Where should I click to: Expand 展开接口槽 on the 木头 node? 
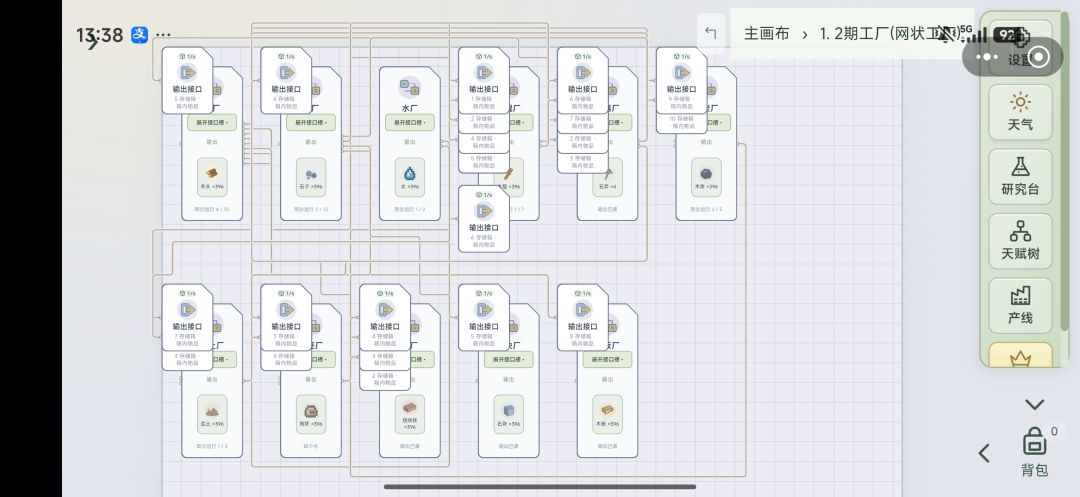point(212,123)
